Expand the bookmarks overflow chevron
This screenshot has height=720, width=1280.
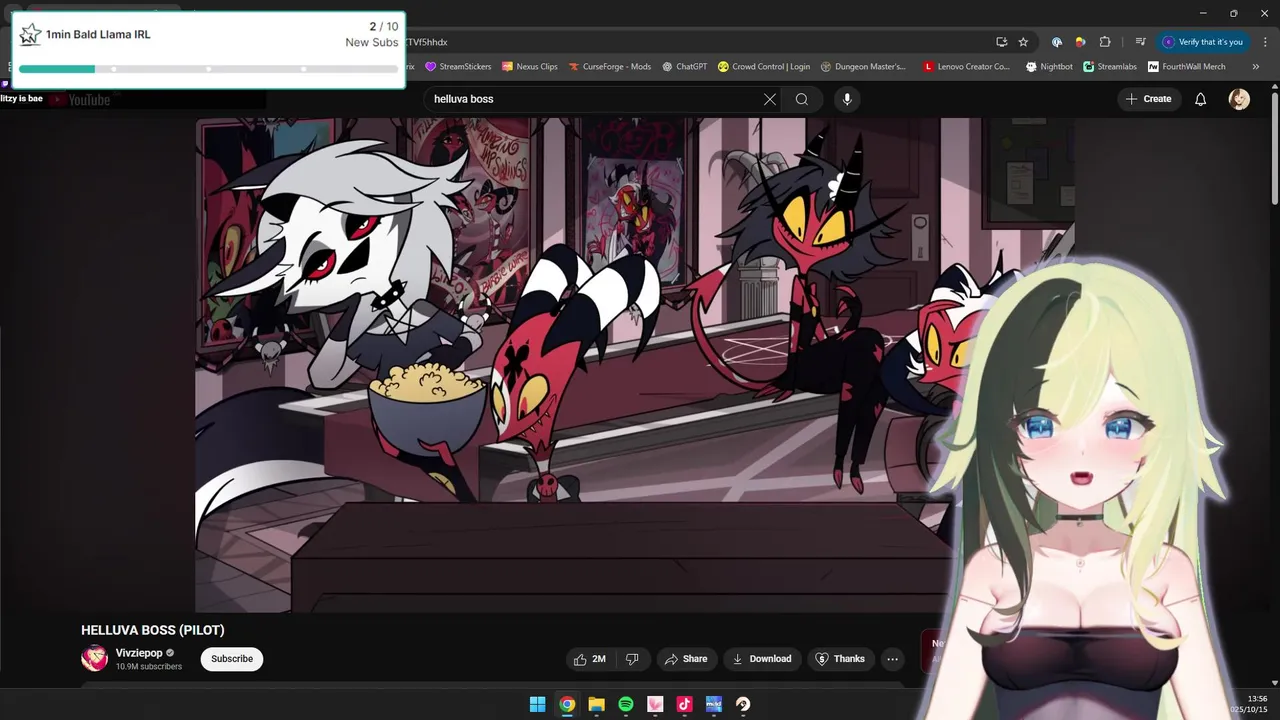(1256, 67)
